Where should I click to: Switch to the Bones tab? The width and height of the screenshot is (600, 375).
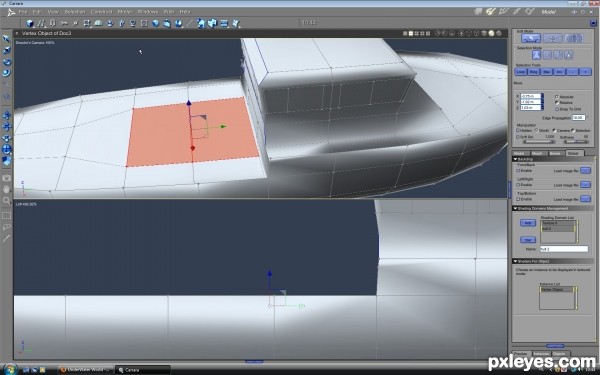[555, 153]
